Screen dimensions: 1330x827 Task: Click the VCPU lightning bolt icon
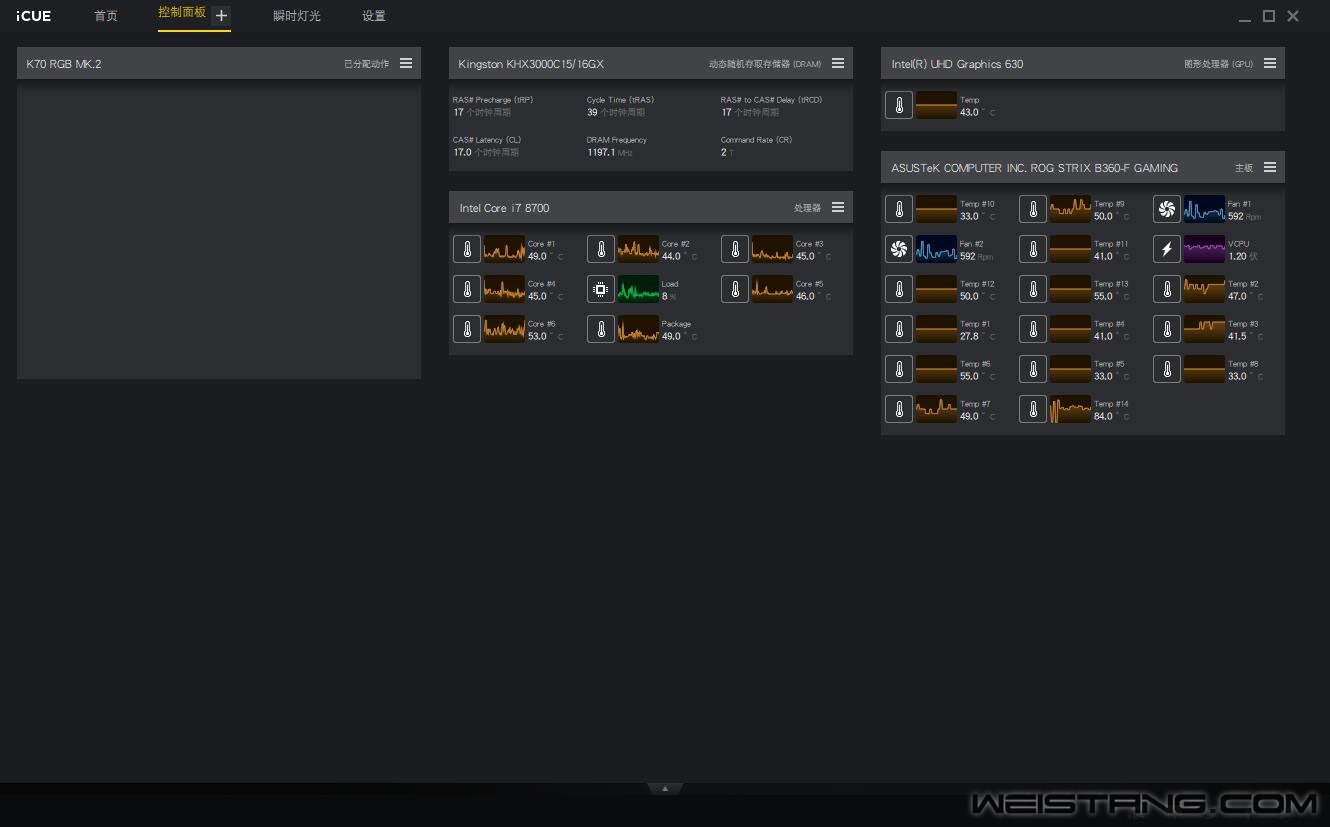click(1167, 249)
